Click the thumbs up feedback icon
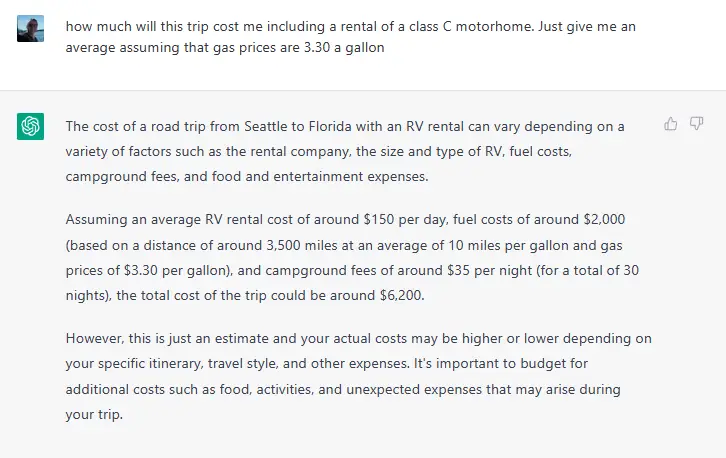 coord(670,124)
